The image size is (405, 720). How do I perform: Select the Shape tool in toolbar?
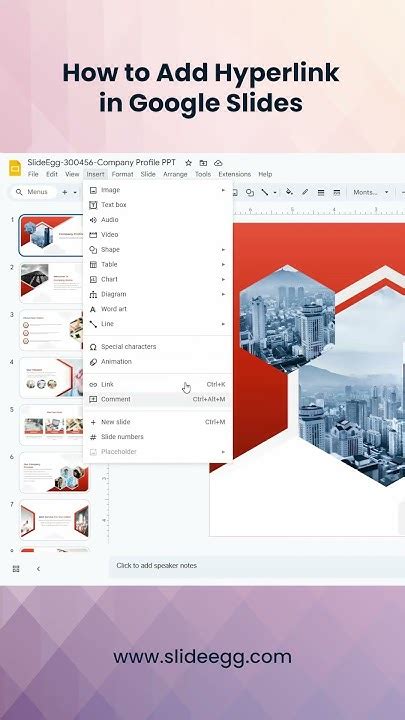point(249,192)
